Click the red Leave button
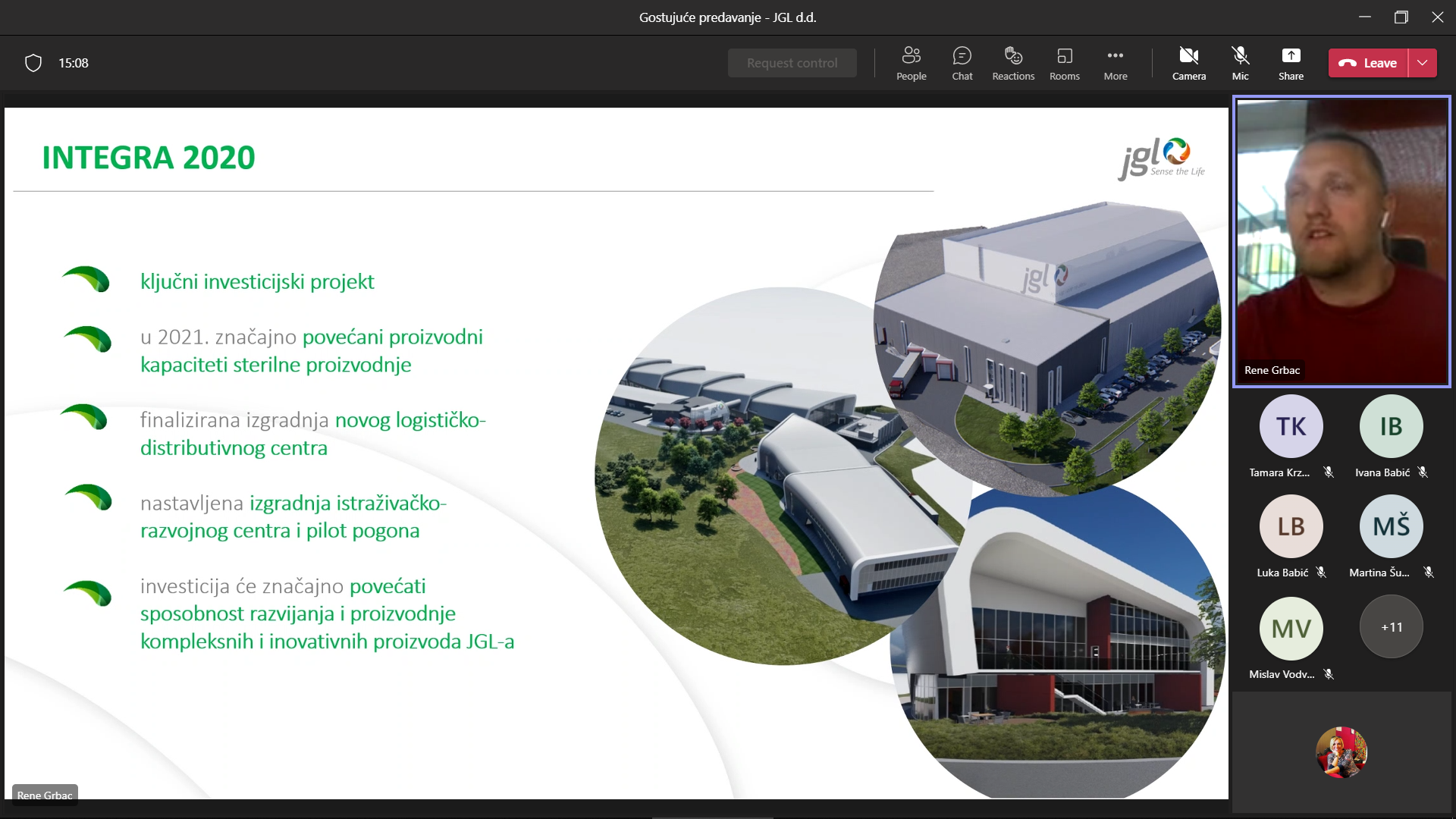 (x=1368, y=63)
